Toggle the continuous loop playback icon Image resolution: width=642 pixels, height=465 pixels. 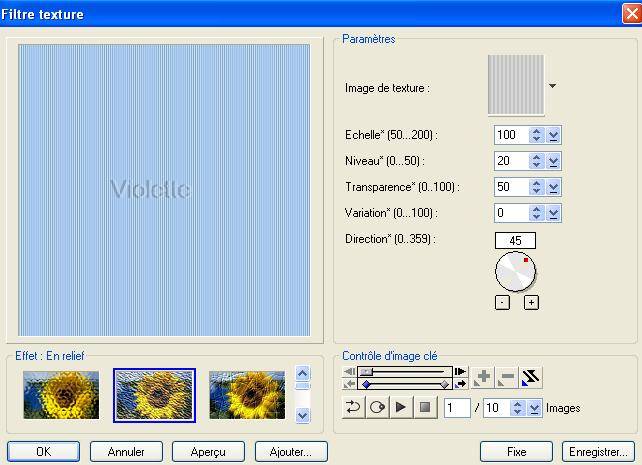coord(377,408)
